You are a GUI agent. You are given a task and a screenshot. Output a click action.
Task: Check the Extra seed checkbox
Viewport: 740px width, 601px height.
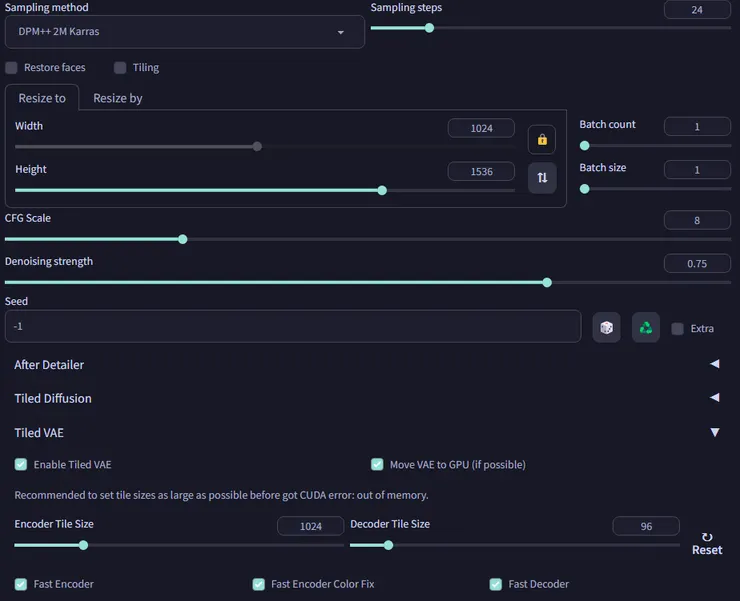coord(678,328)
